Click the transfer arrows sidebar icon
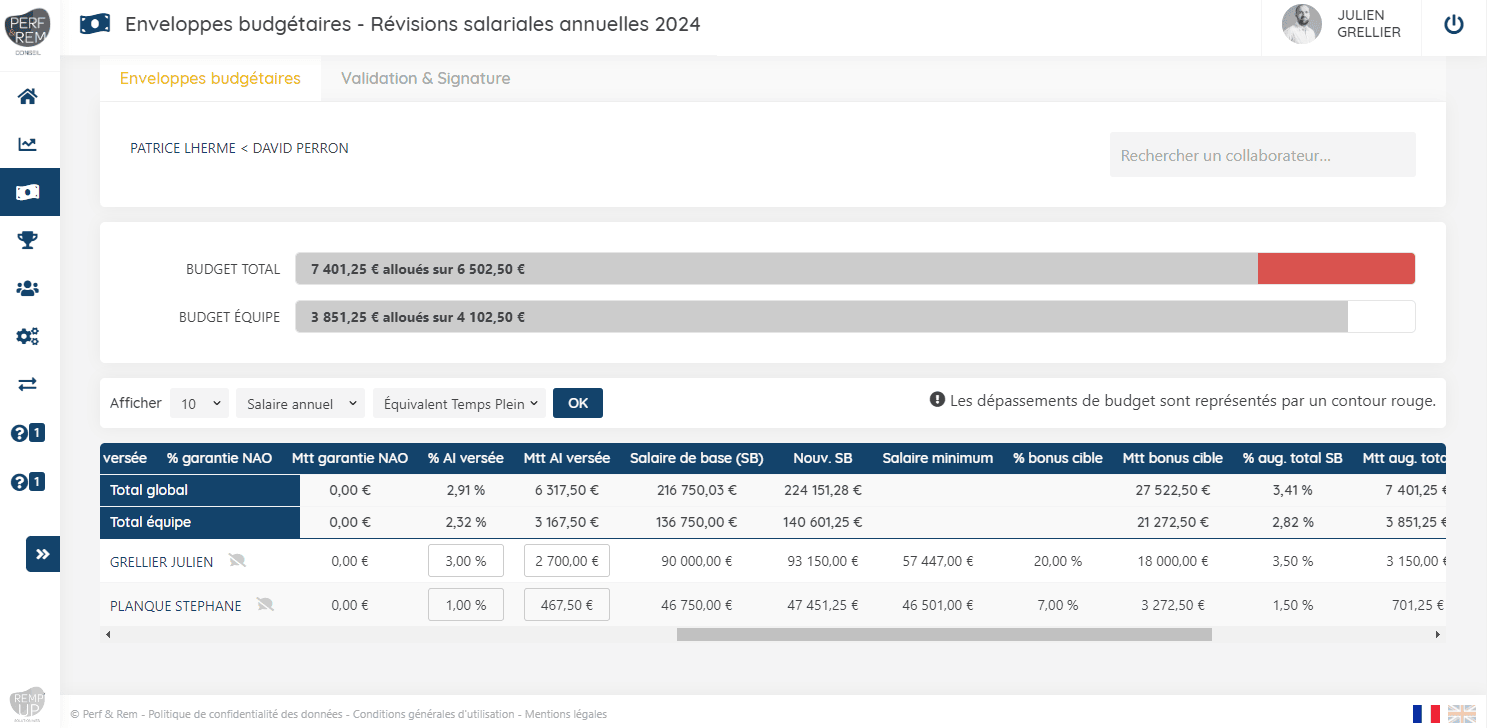1487x728 pixels. 28,384
